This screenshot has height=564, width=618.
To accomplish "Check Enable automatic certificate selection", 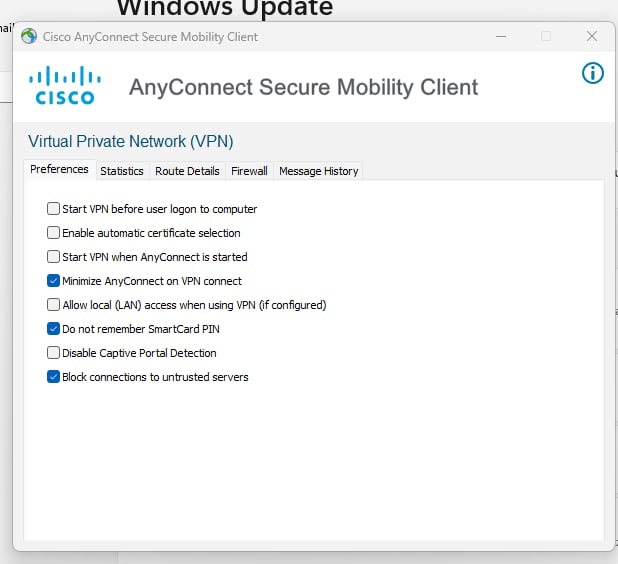I will click(x=53, y=233).
